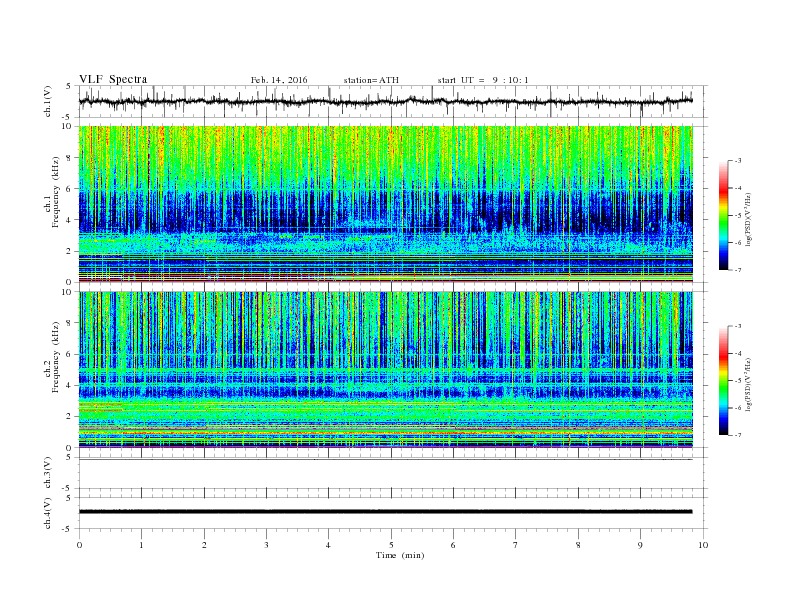Click the time axis tick label "3"

(x=266, y=545)
